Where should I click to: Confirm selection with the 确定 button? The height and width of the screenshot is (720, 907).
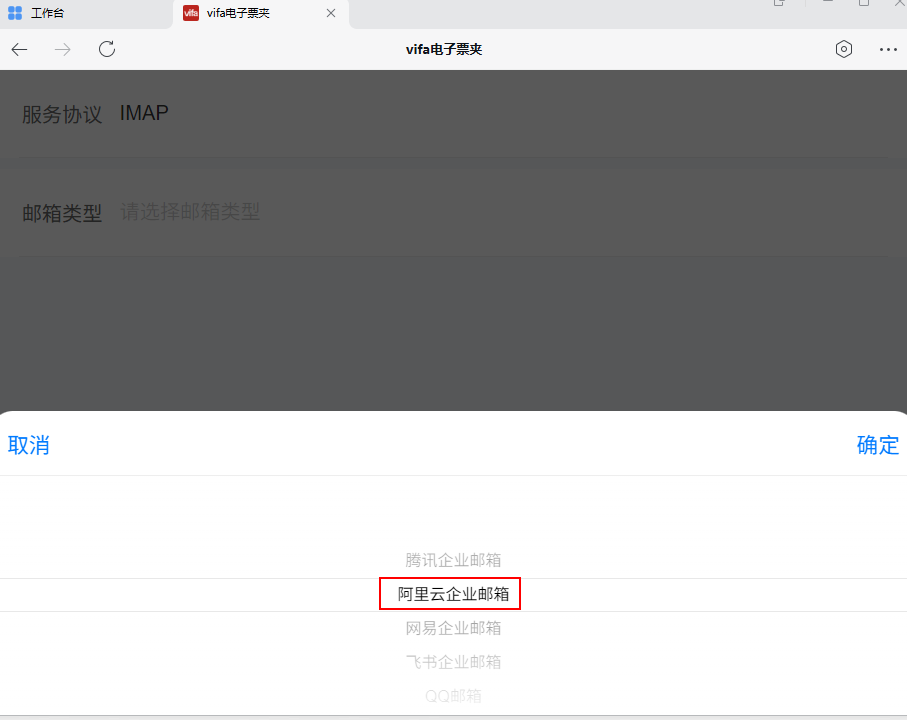877,446
